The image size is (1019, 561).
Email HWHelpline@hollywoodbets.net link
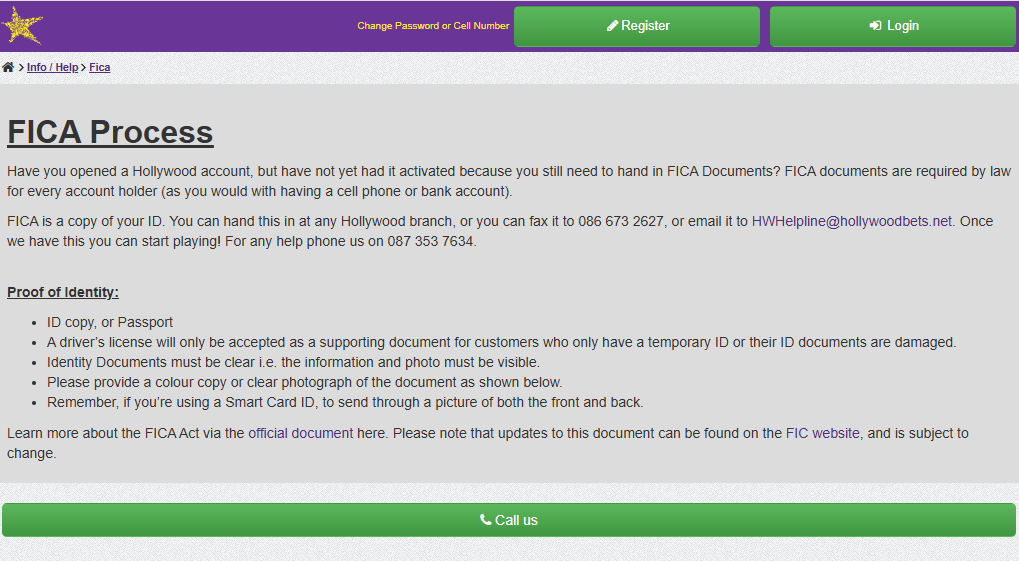[852, 221]
